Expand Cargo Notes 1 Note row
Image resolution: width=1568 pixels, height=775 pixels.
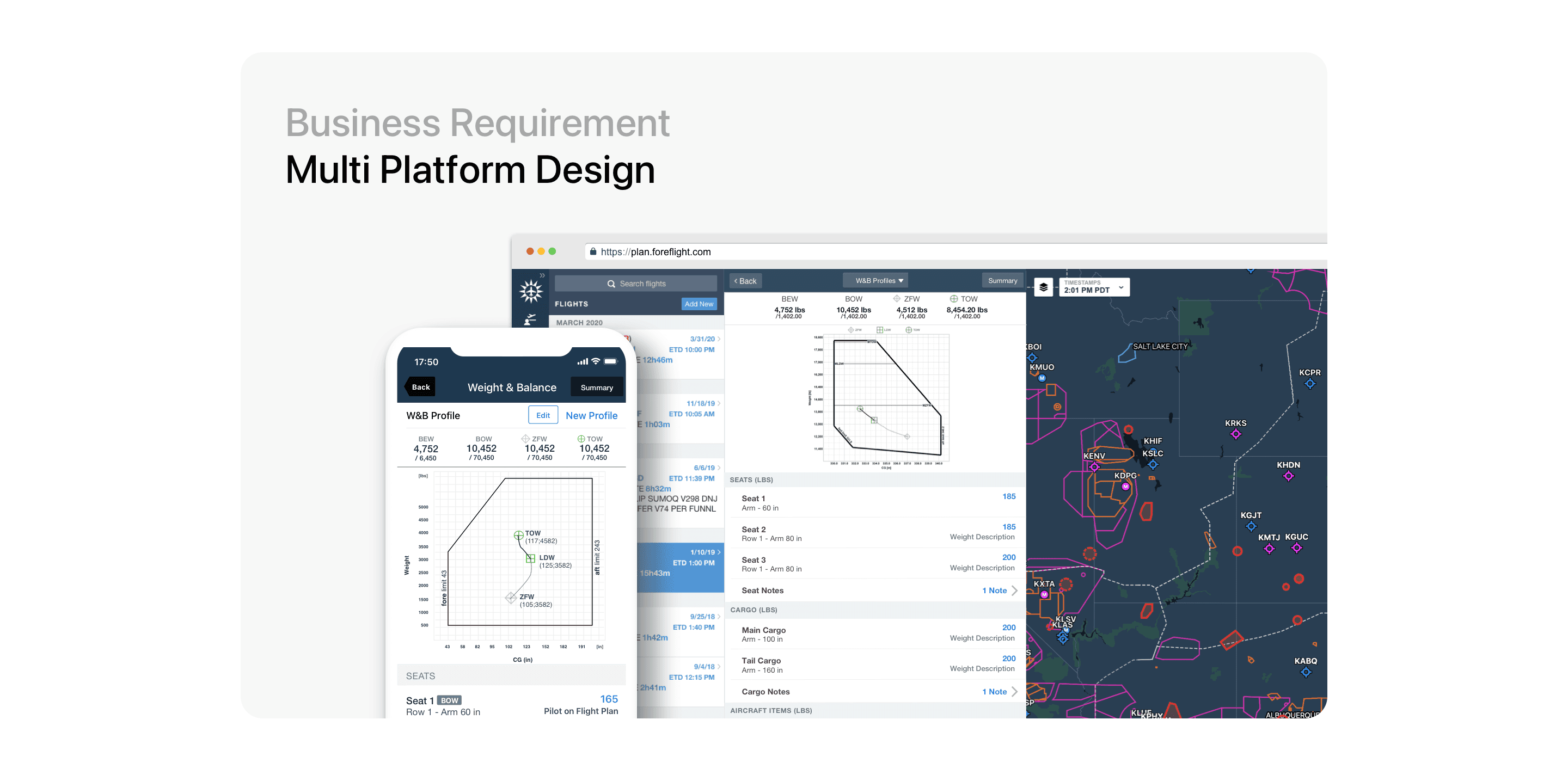click(1000, 692)
